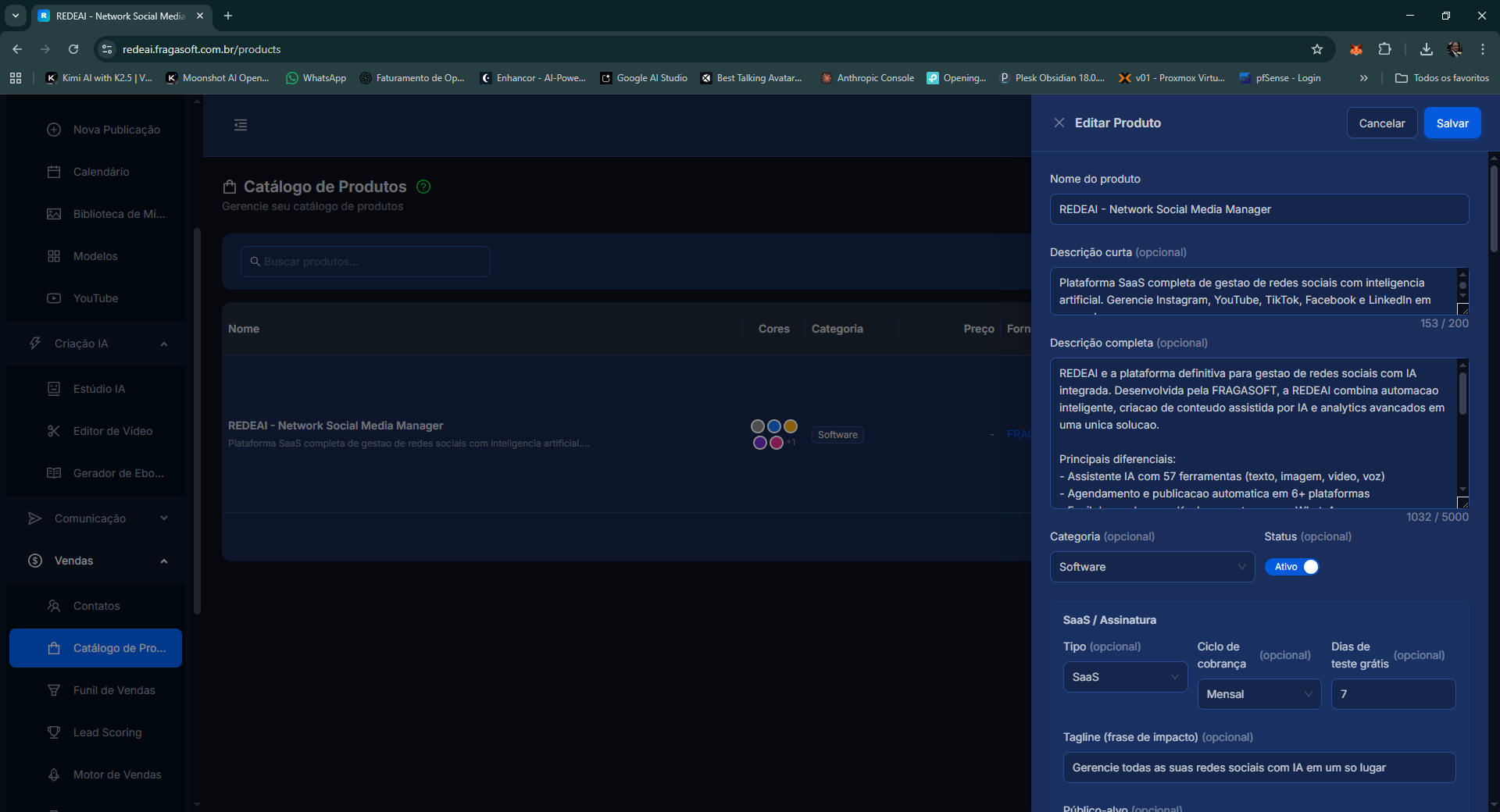
Task: Open the Plesk Obsidian bookmark
Action: pyautogui.click(x=1052, y=78)
